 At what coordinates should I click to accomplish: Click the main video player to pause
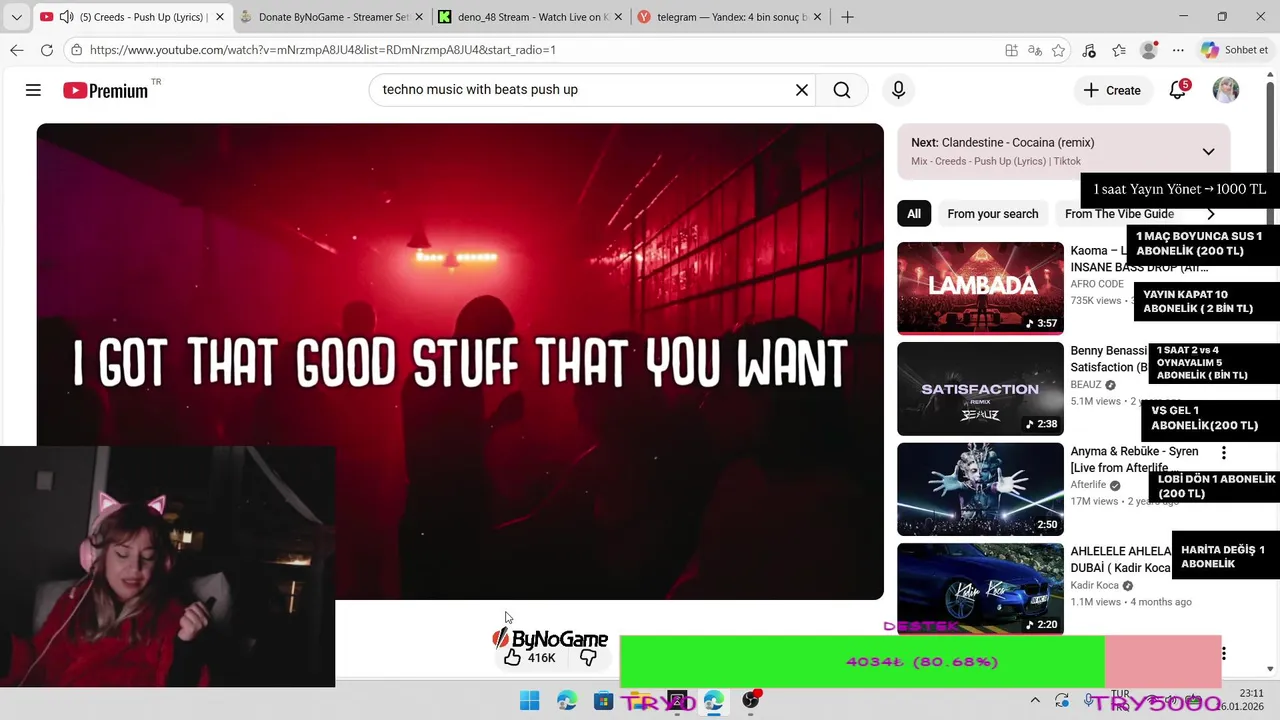(x=460, y=361)
